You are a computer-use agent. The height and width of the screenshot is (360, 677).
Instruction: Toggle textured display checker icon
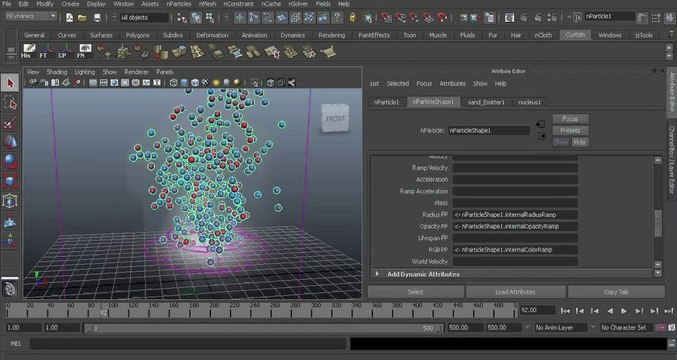pos(205,82)
